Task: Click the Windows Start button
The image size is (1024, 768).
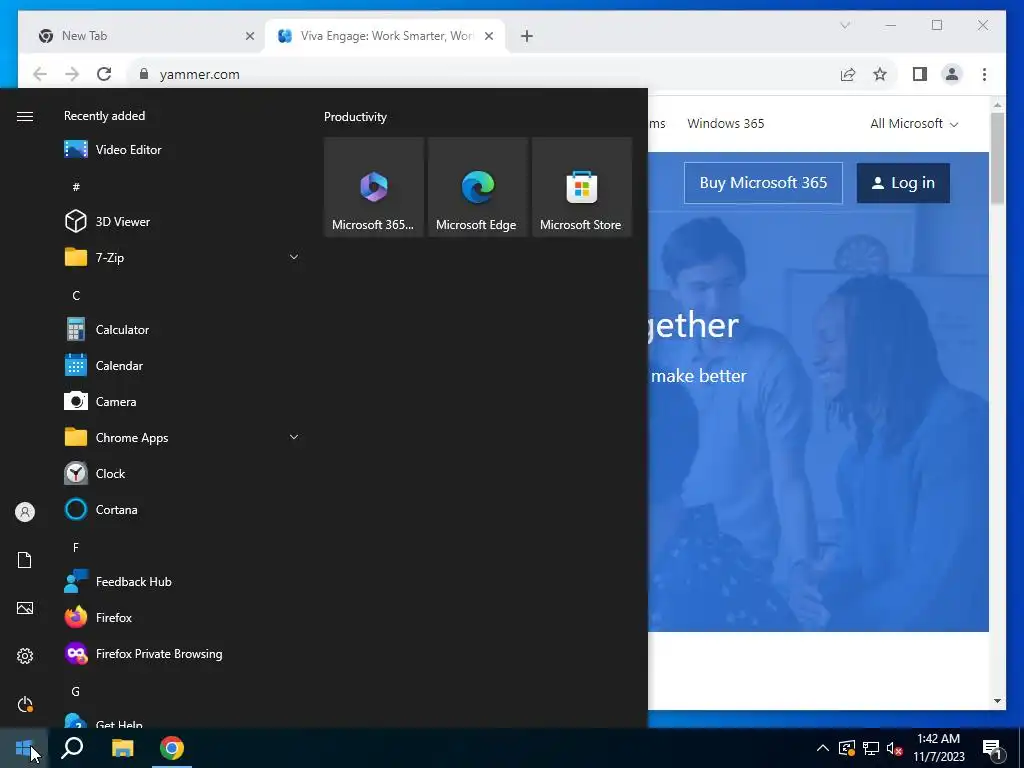Action: coord(24,748)
